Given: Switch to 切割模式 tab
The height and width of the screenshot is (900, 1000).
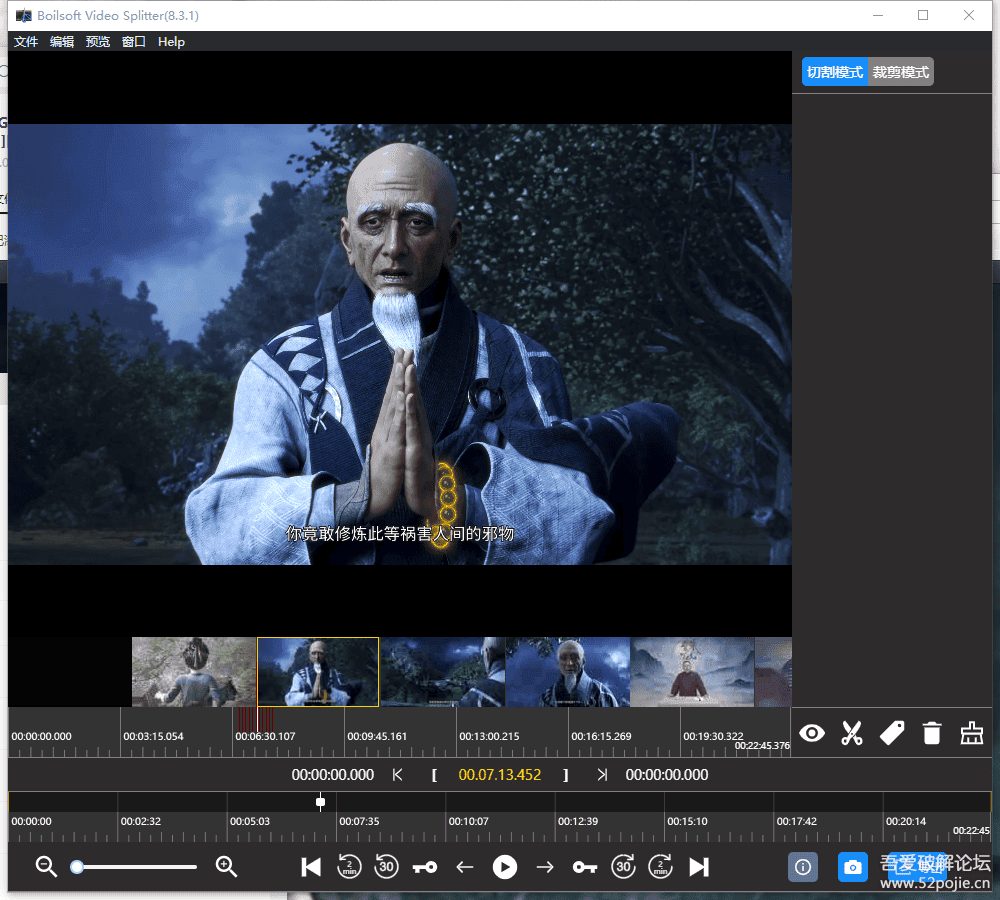Looking at the screenshot, I should tap(834, 71).
